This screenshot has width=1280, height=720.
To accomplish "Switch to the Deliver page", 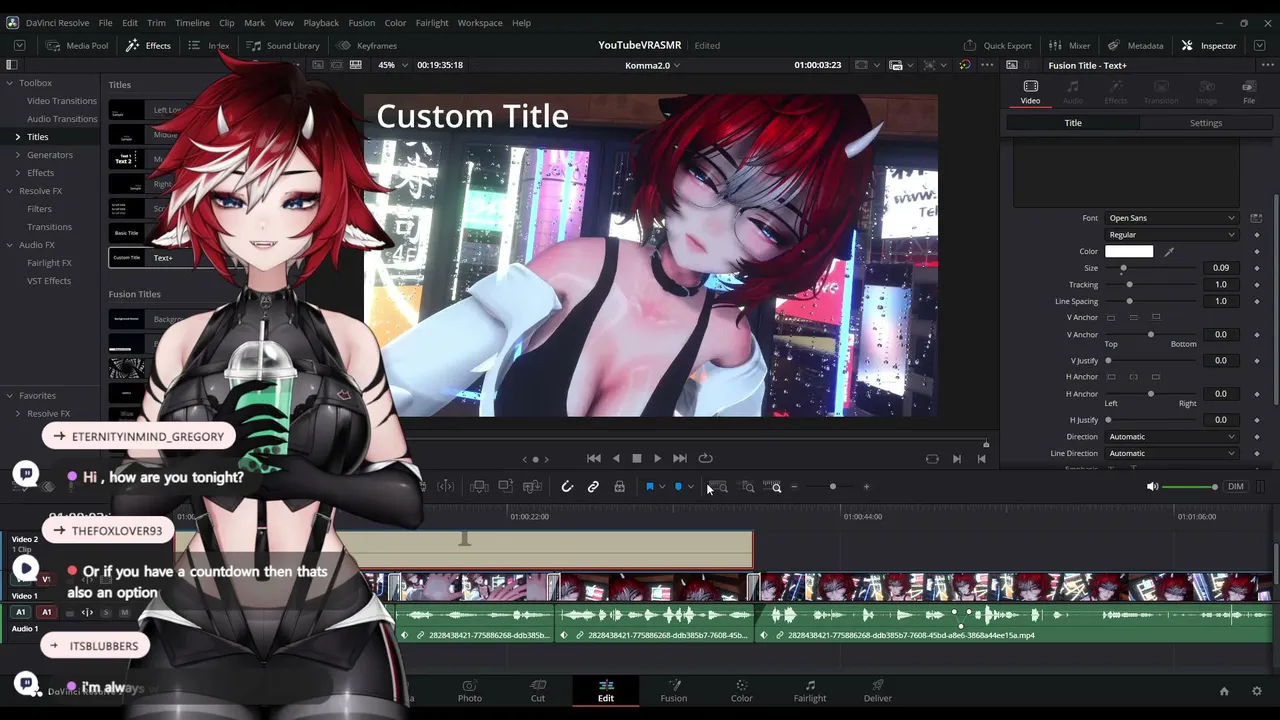I will pos(878,691).
